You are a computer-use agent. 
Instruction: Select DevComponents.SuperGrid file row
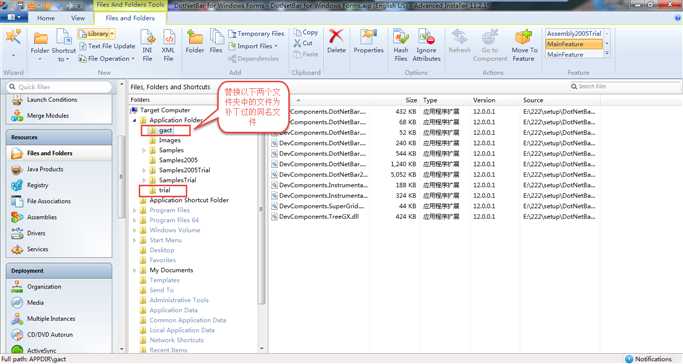coord(321,206)
